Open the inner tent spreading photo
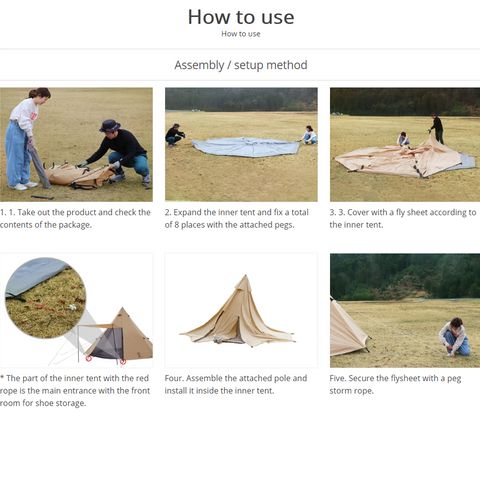The height and width of the screenshot is (480, 480). coord(241,144)
